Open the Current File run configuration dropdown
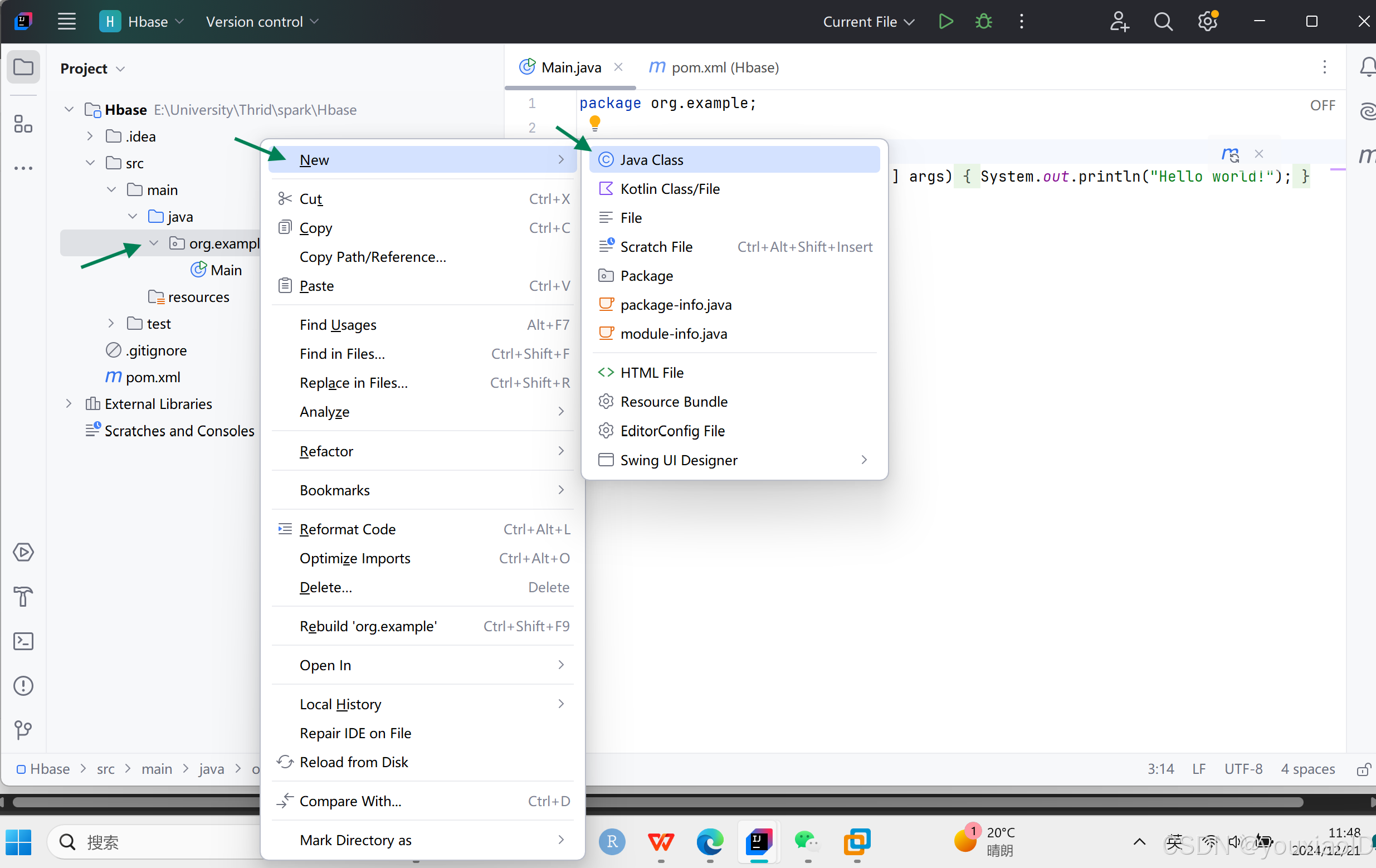 point(867,21)
